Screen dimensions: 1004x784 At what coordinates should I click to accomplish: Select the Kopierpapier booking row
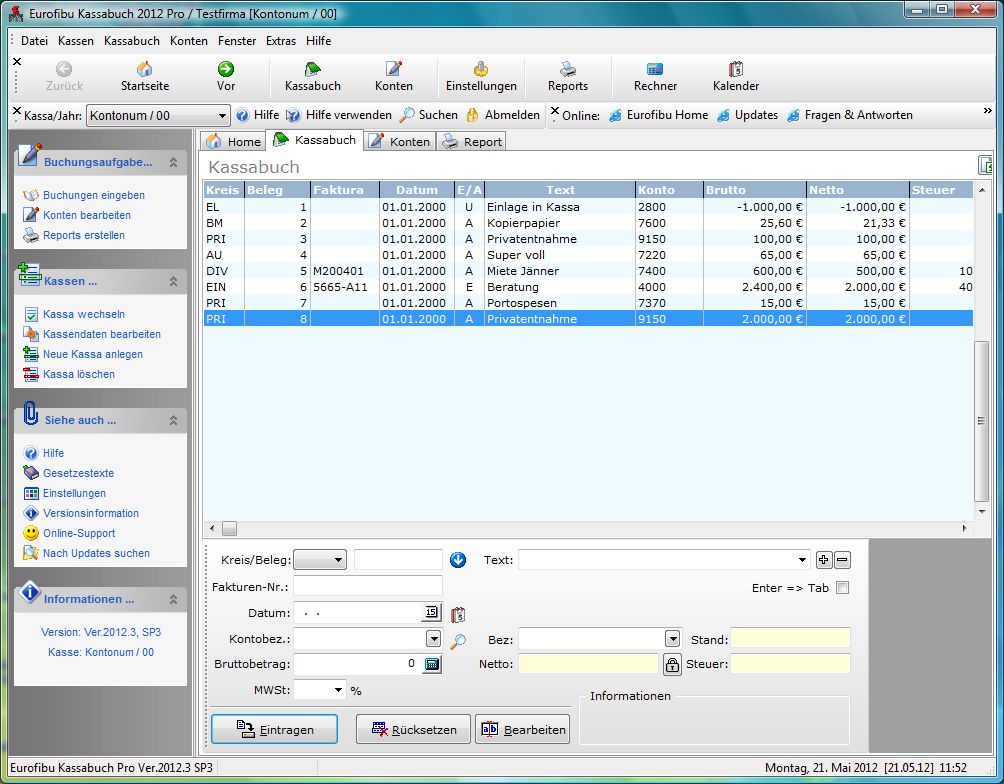point(588,223)
